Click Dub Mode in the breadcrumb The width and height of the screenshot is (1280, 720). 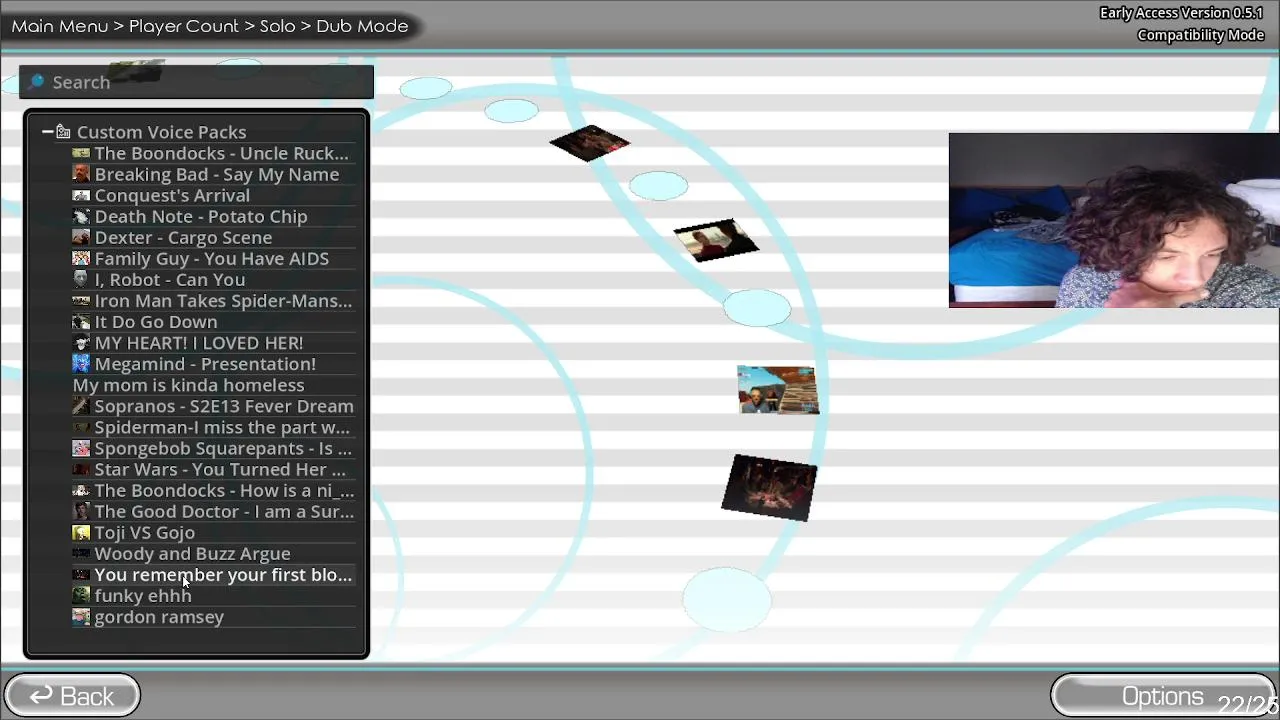pos(362,26)
